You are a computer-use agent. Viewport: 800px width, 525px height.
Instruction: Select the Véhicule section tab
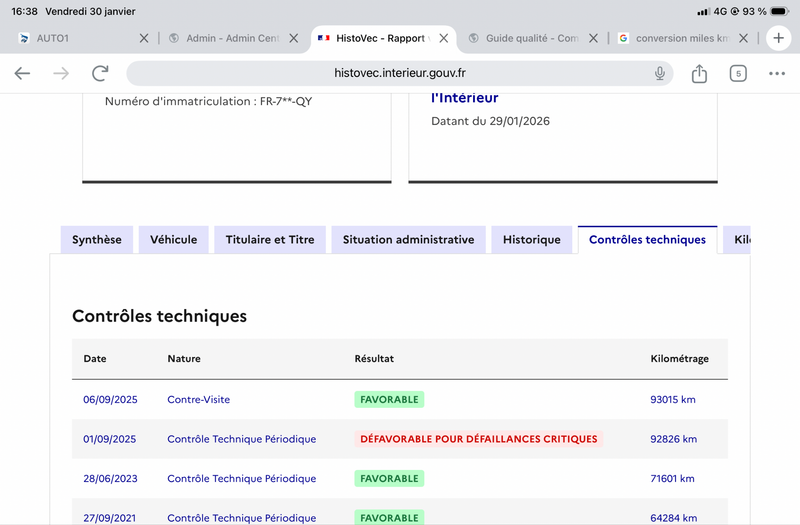point(174,240)
